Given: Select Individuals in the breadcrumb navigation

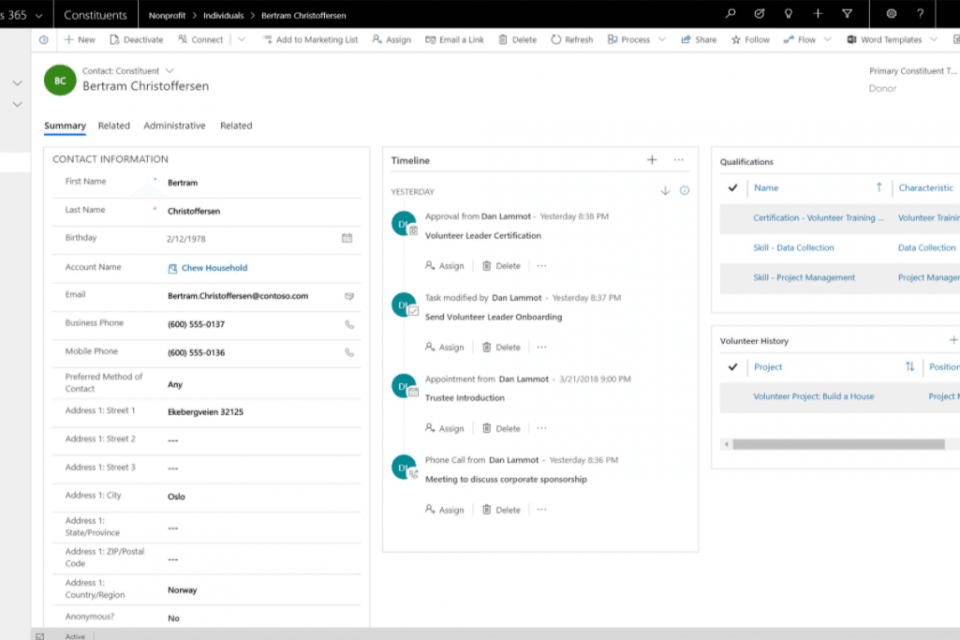Looking at the screenshot, I should [x=224, y=16].
